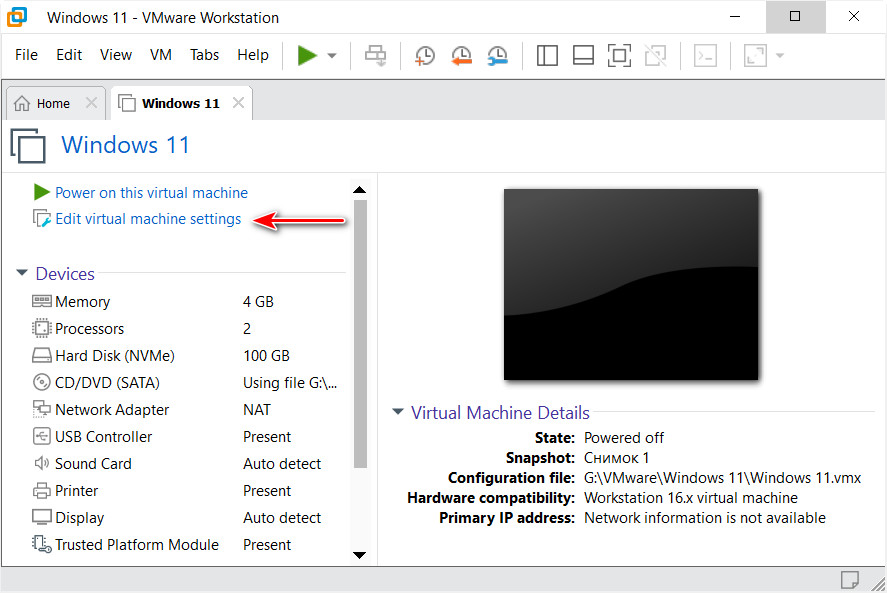
Task: Select the USB Controller device
Action: 188,437
